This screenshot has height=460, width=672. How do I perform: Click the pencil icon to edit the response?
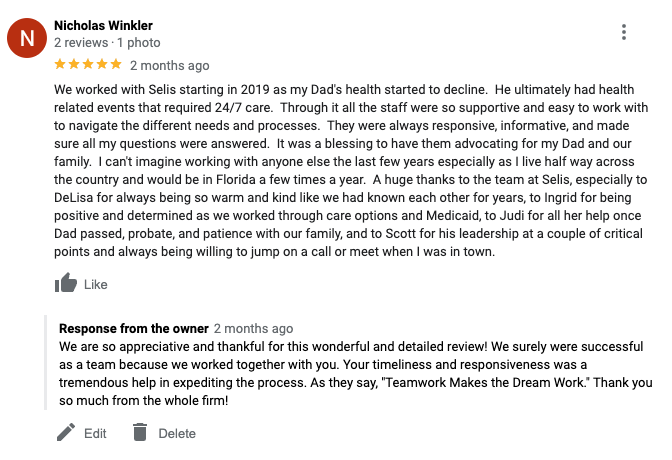66,433
